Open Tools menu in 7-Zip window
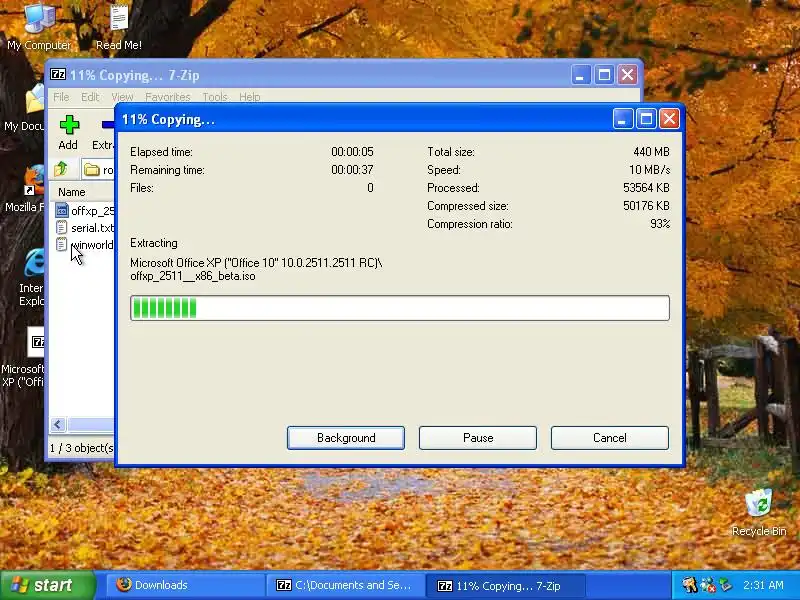The height and width of the screenshot is (600, 800). coord(214,97)
